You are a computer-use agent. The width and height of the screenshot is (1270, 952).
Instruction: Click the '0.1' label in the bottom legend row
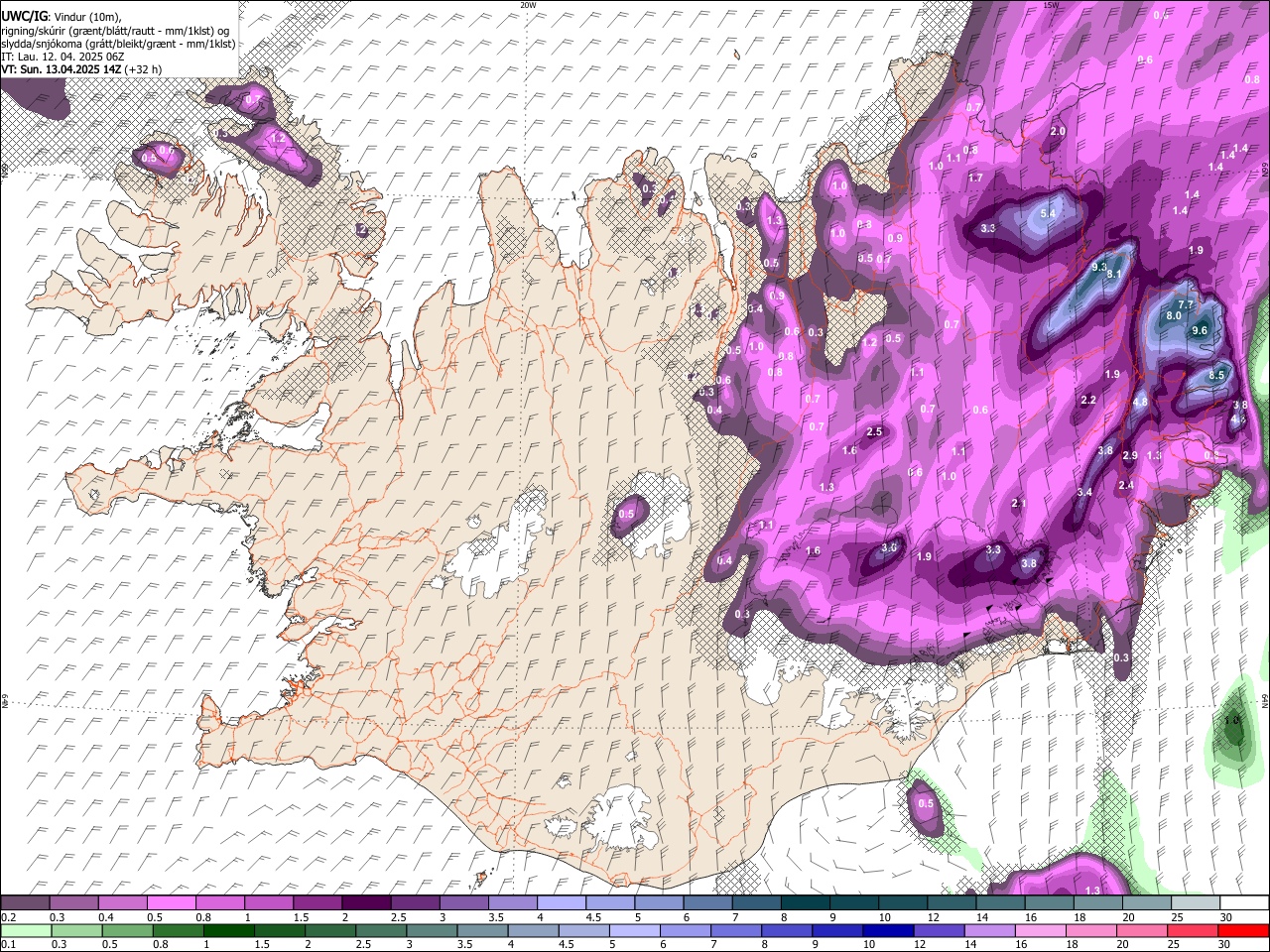pyautogui.click(x=8, y=944)
